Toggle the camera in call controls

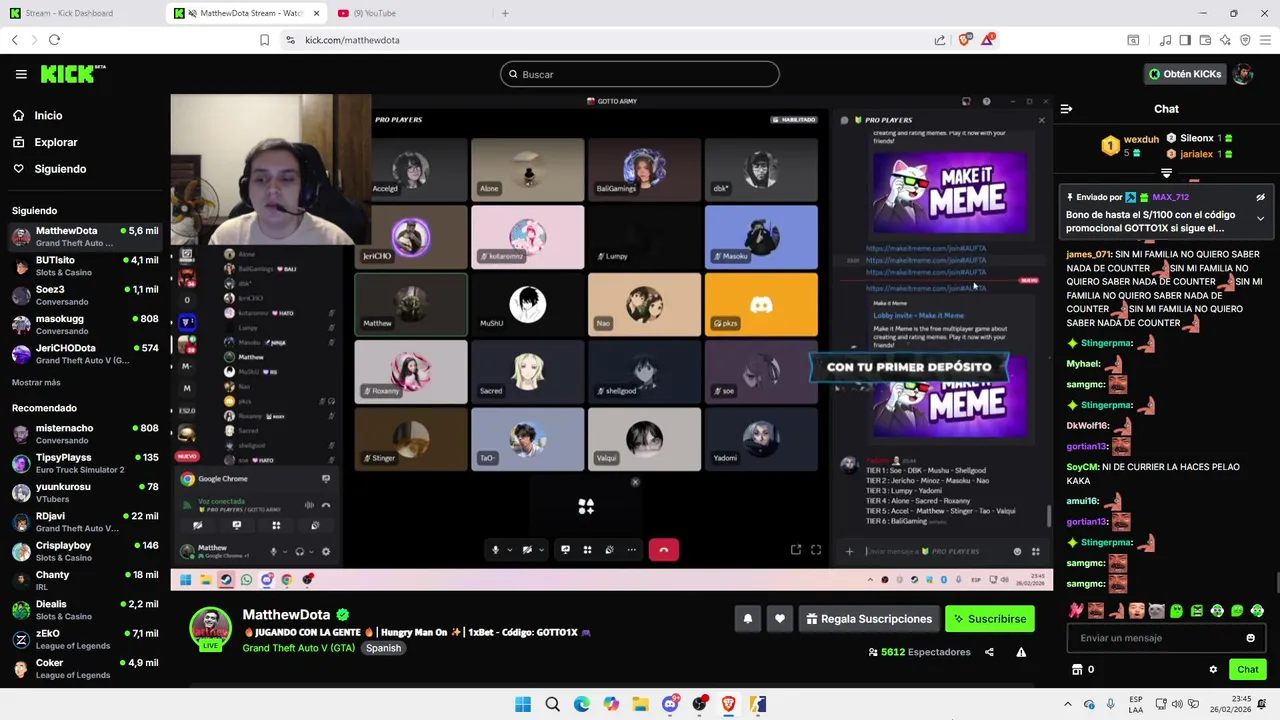527,550
